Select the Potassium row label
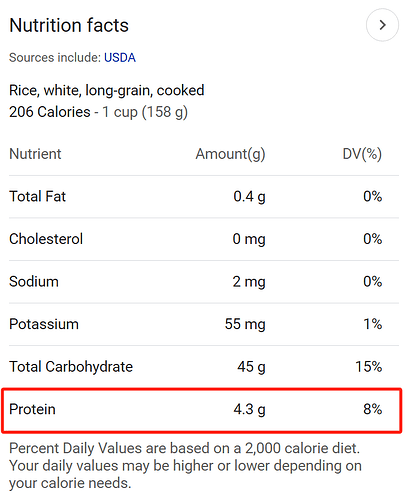This screenshot has height=500, width=417. [x=44, y=324]
